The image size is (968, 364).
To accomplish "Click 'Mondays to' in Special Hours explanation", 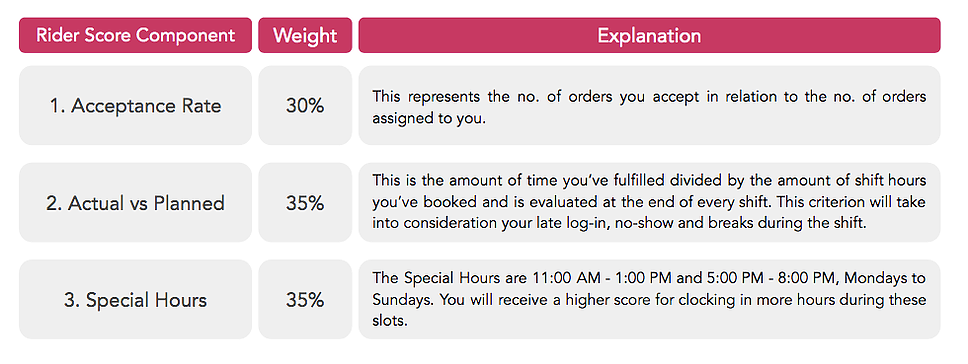I will 885,278.
